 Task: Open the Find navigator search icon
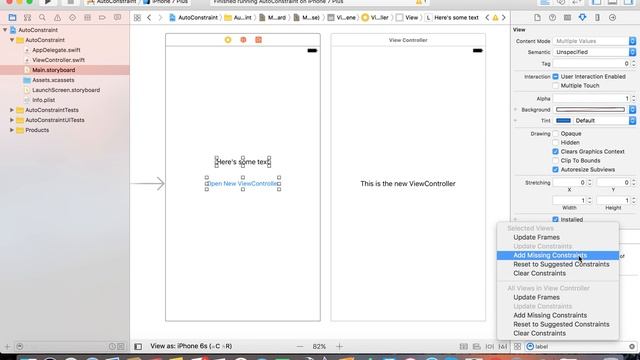click(42, 18)
